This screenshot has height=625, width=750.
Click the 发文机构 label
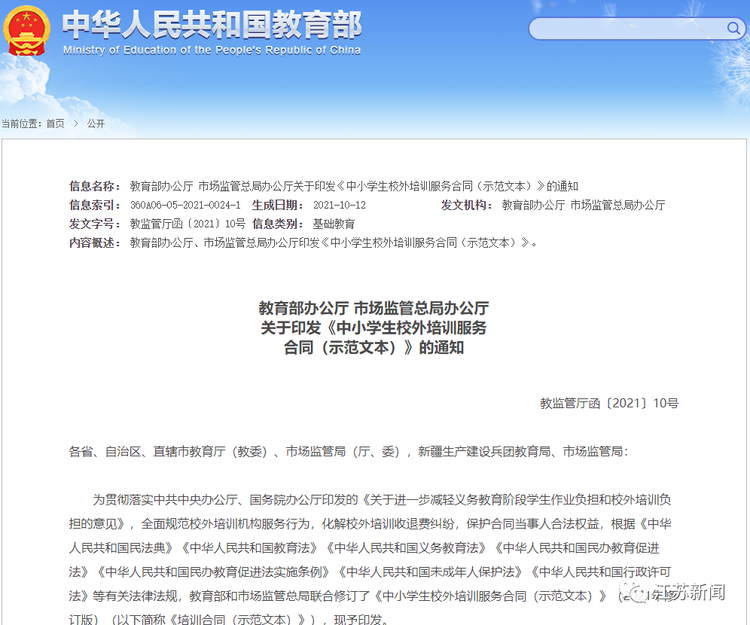tap(466, 205)
